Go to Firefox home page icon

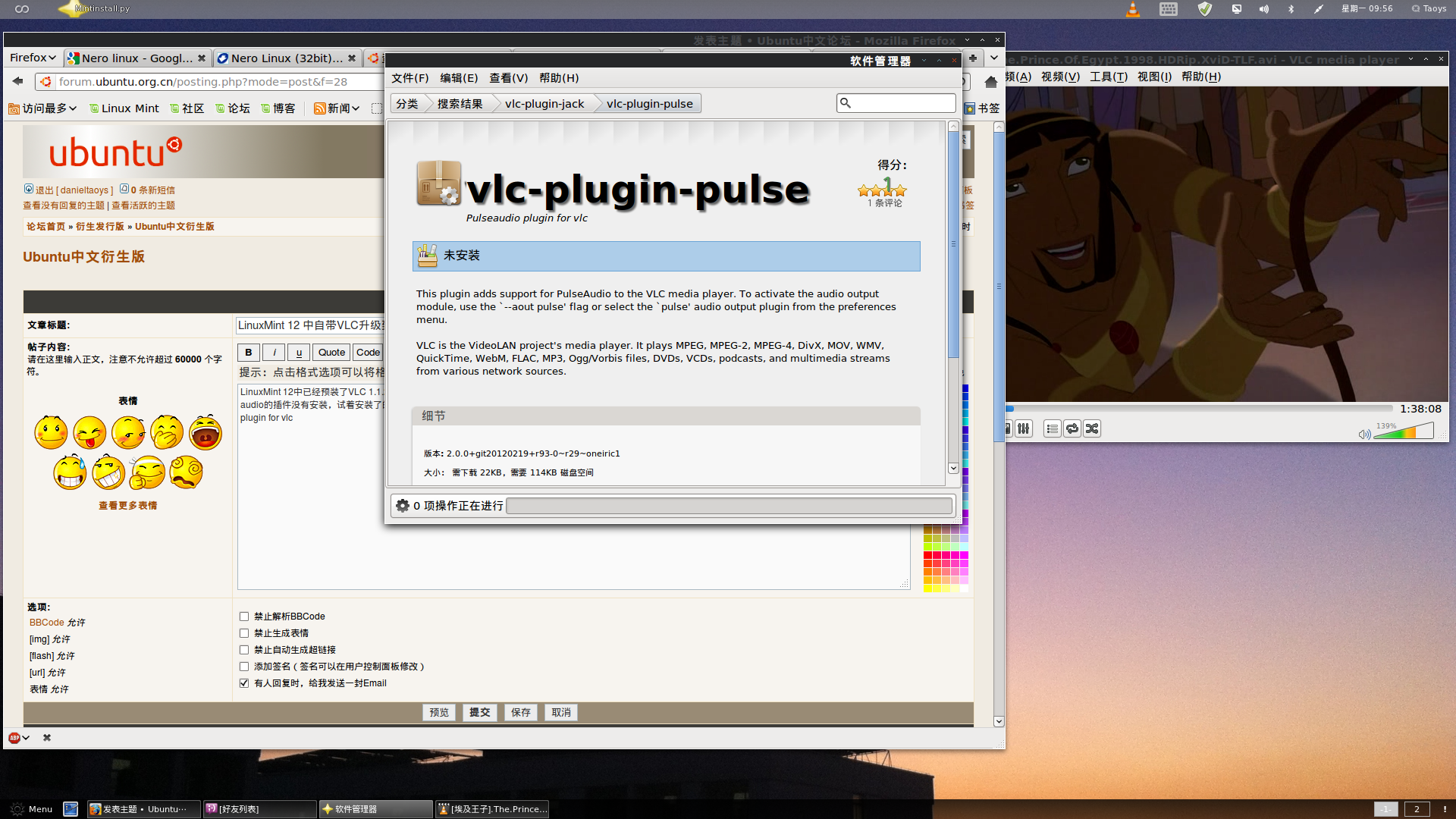click(990, 81)
